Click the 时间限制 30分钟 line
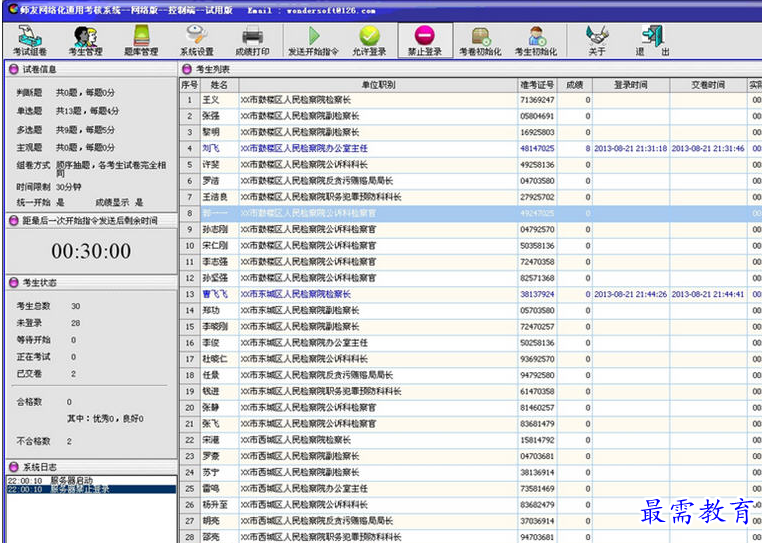Viewport: 762px width, 543px height. click(x=49, y=187)
